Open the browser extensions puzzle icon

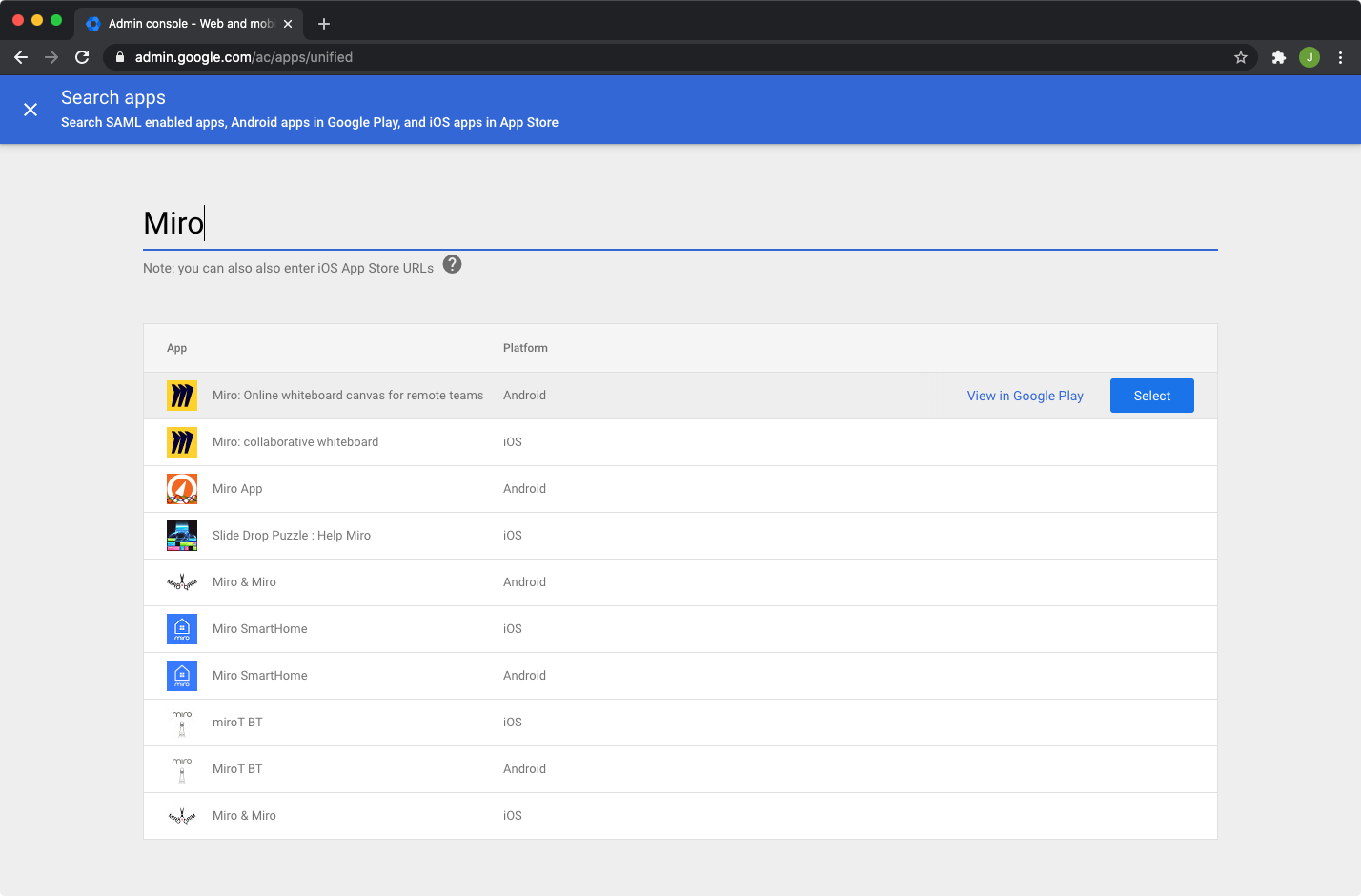point(1279,57)
